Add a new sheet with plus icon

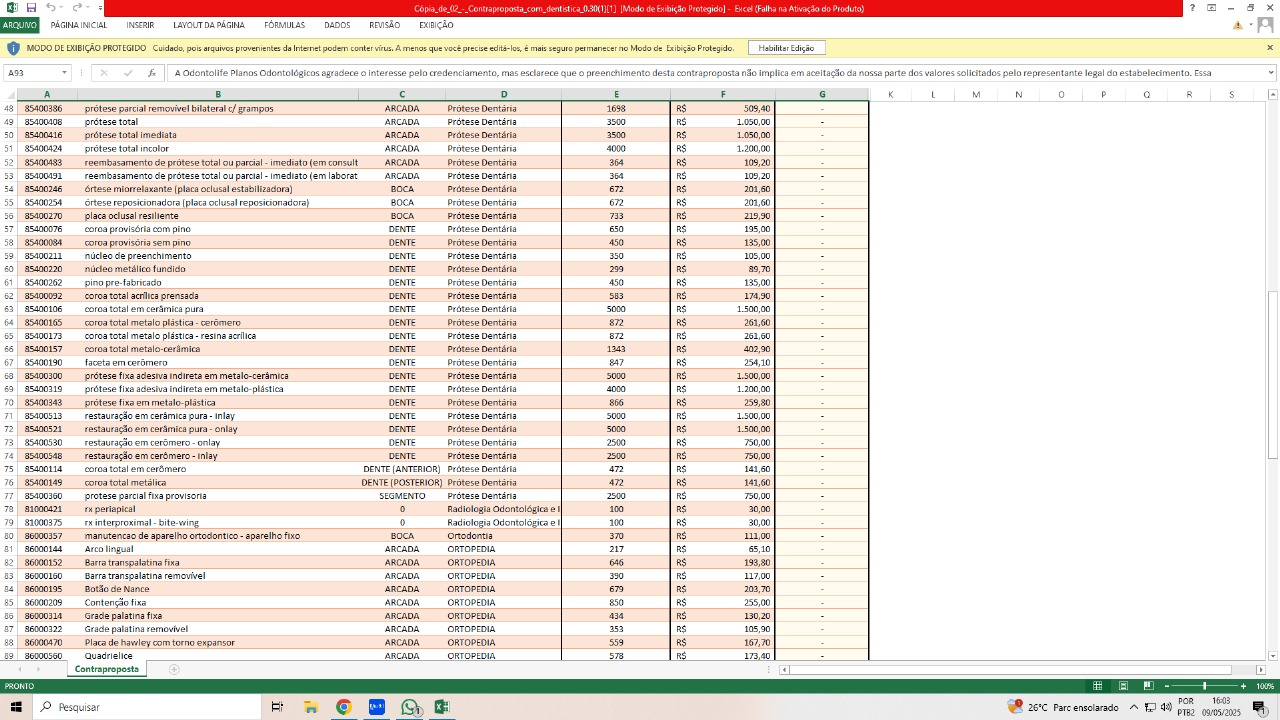(174, 669)
